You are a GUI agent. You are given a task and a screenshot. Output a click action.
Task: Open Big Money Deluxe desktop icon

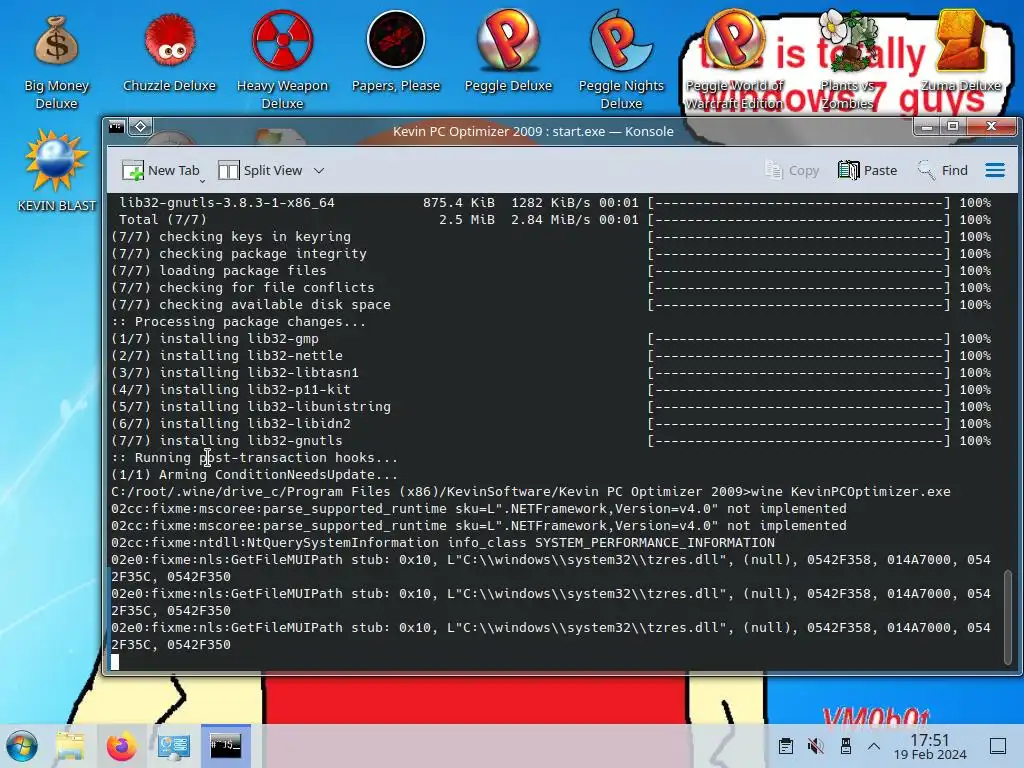click(x=57, y=62)
